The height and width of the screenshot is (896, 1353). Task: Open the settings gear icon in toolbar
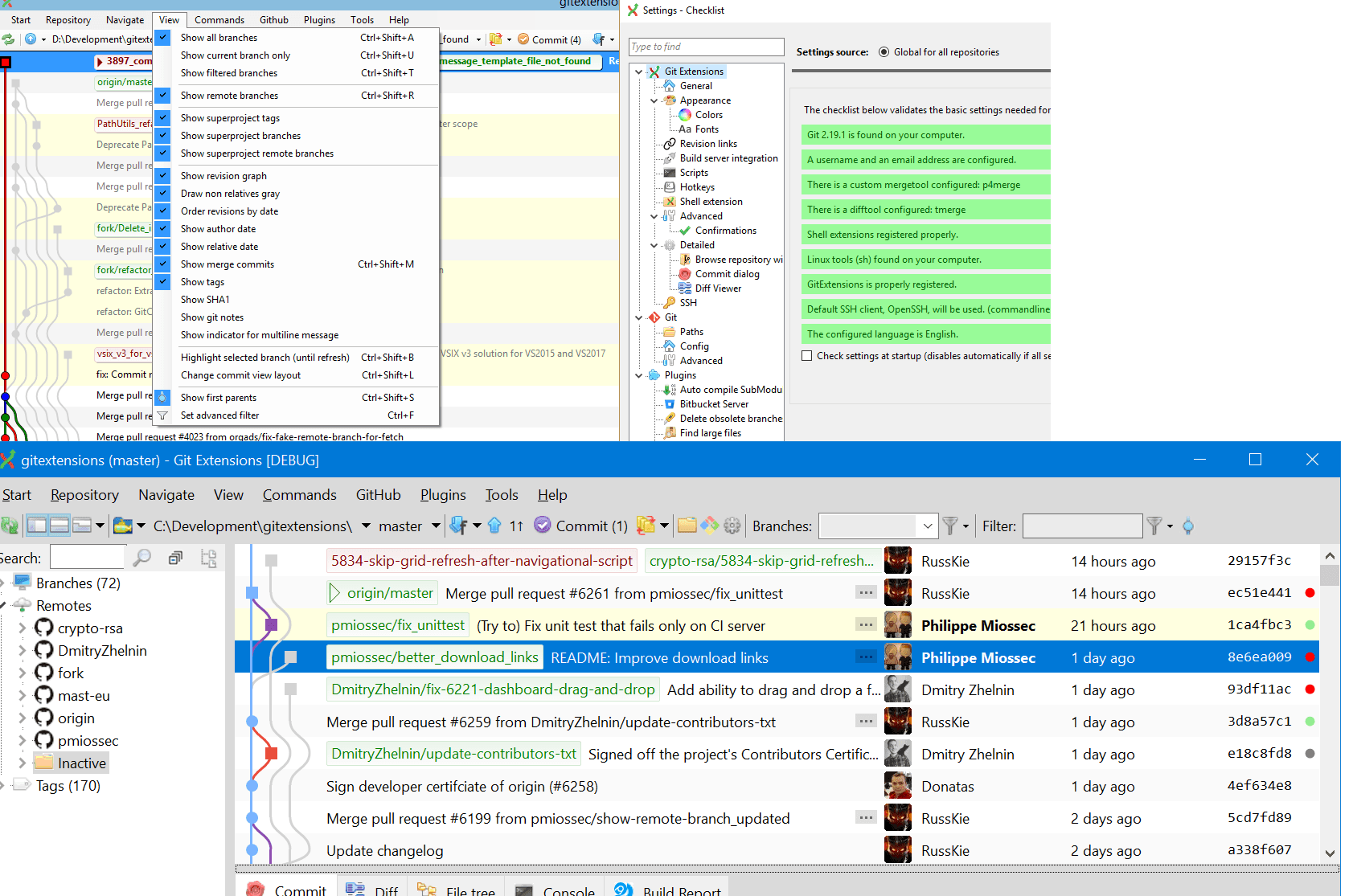pos(732,526)
